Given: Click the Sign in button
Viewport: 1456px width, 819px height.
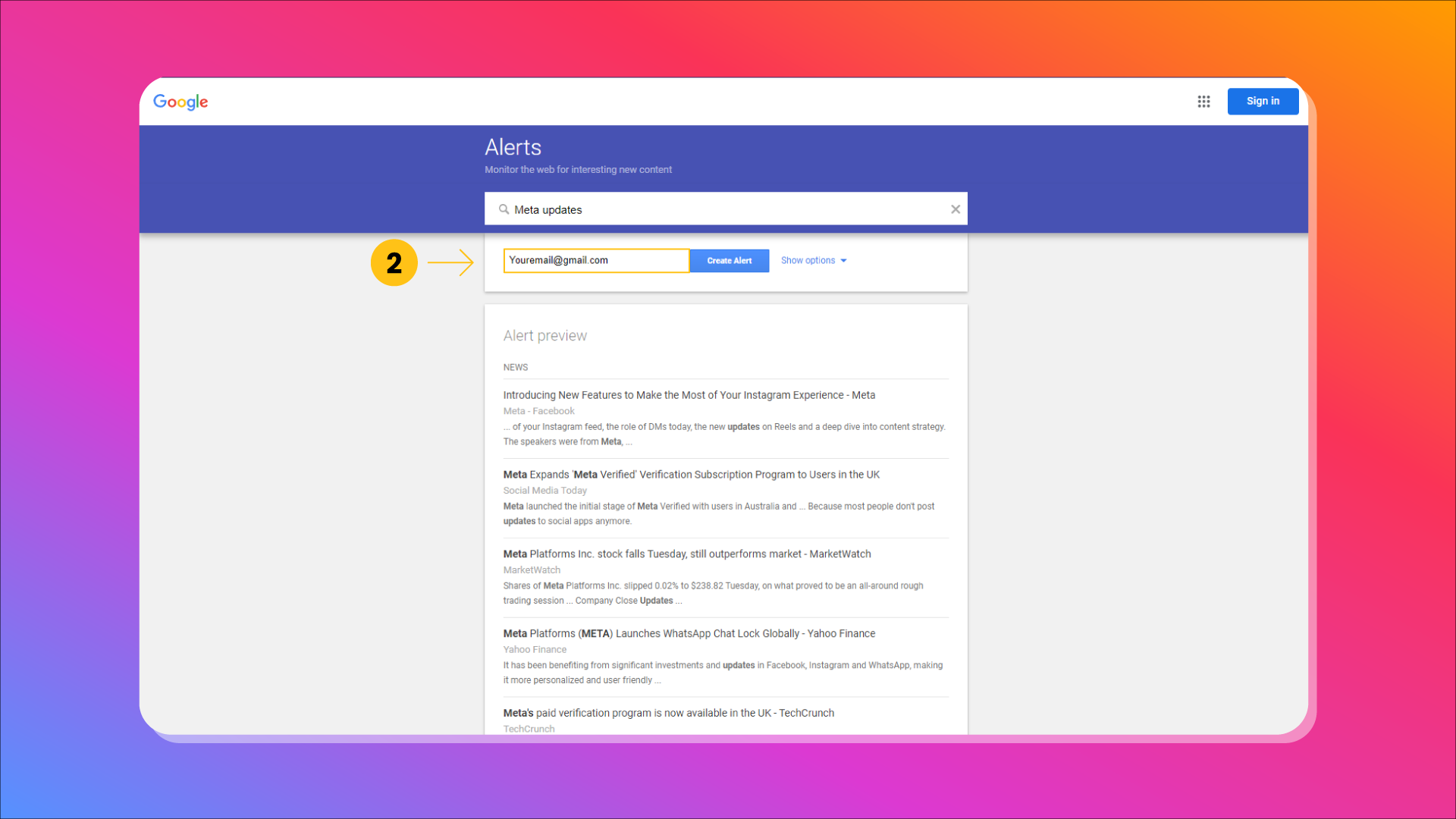Looking at the screenshot, I should (x=1263, y=101).
